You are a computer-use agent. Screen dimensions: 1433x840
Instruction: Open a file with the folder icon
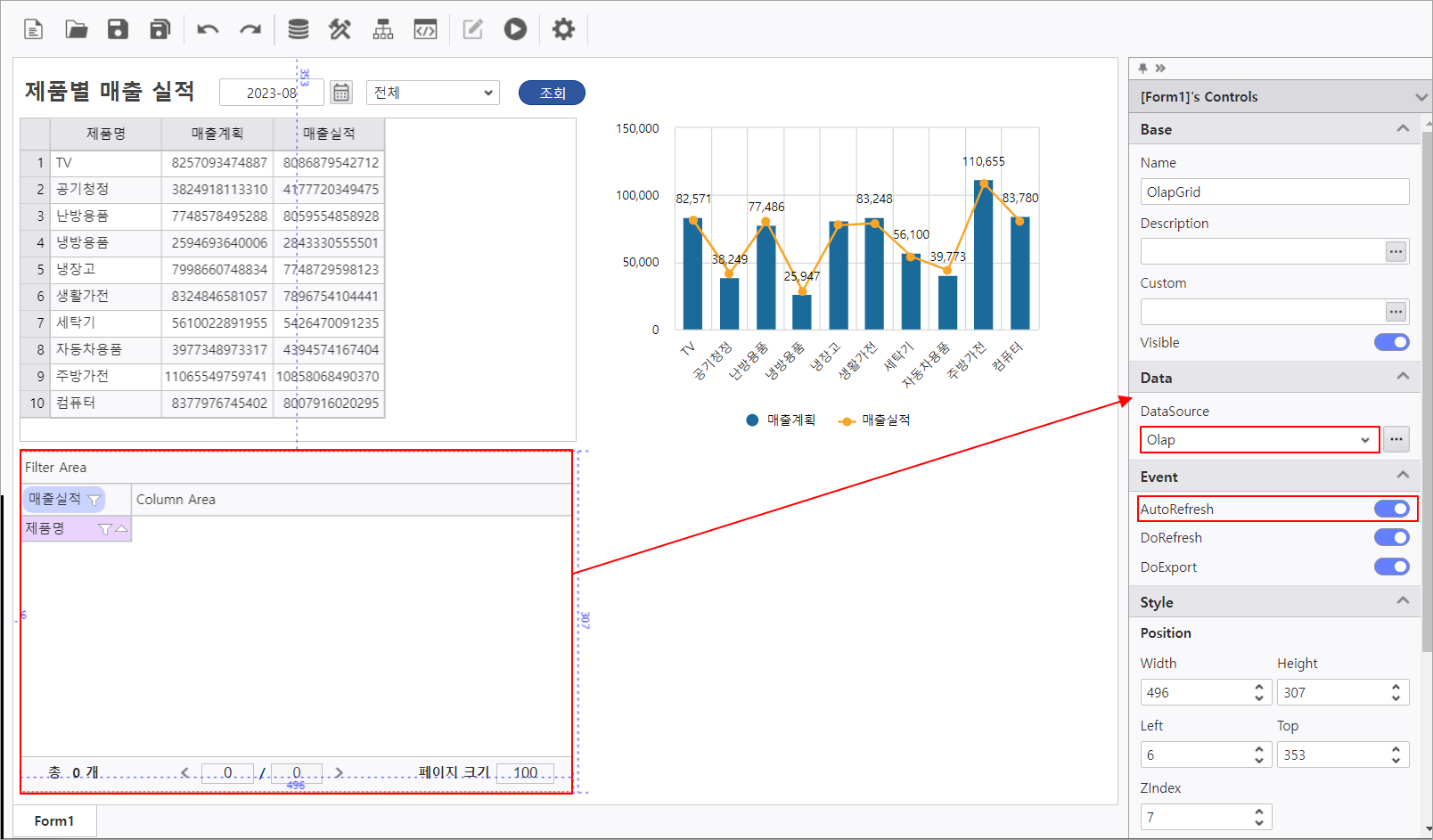pyautogui.click(x=77, y=29)
